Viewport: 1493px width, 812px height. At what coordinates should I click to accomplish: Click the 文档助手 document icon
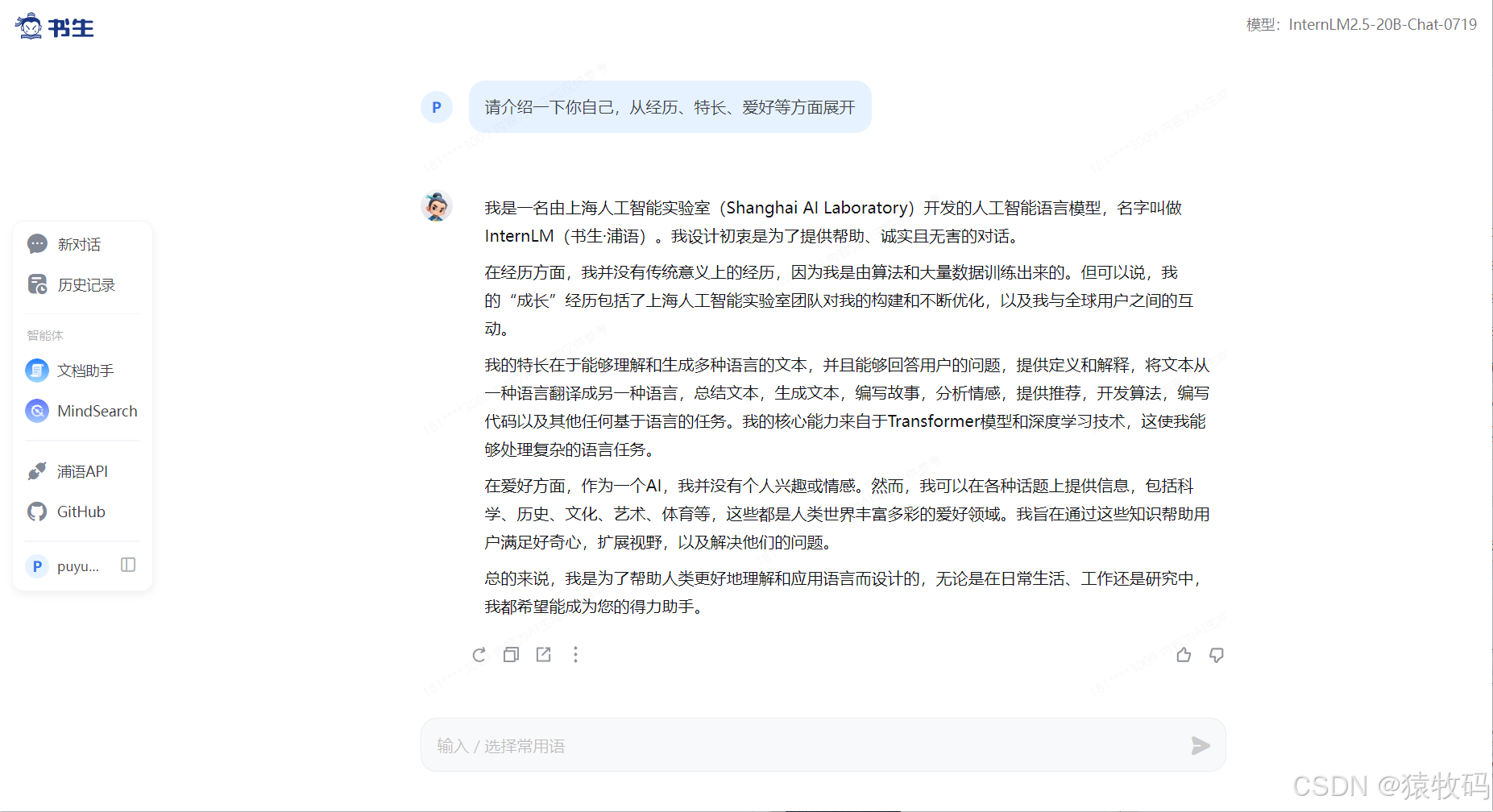tap(37, 371)
